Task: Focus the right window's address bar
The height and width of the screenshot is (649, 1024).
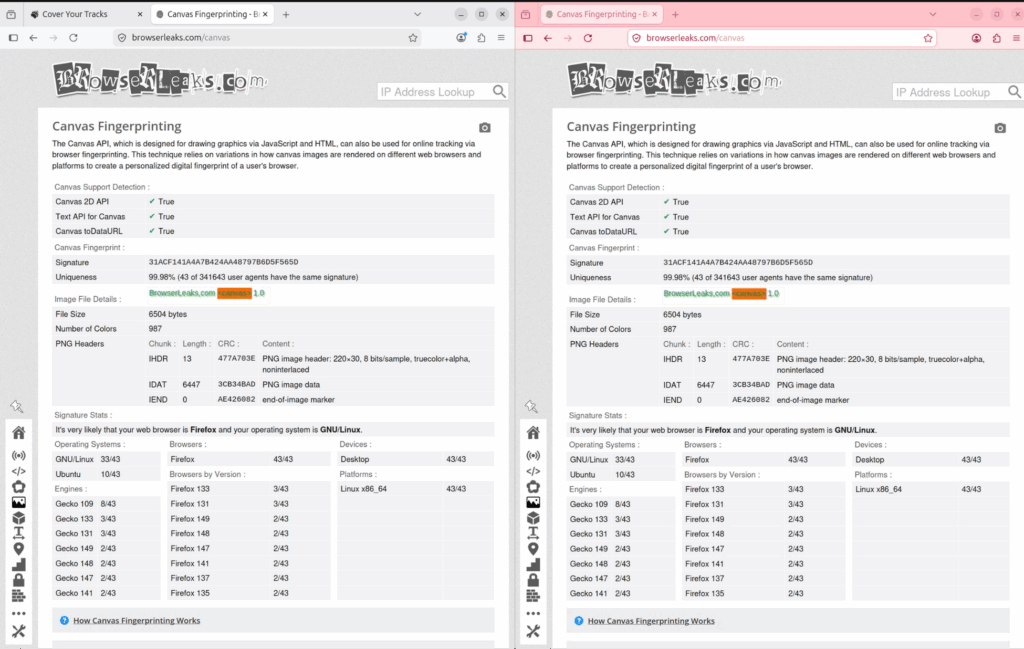Action: pos(782,38)
